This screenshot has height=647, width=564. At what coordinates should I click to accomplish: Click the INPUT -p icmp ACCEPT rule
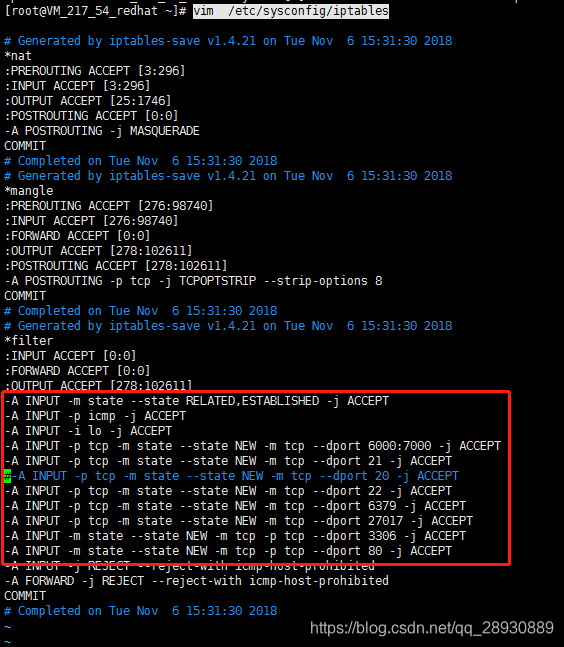tap(95, 416)
